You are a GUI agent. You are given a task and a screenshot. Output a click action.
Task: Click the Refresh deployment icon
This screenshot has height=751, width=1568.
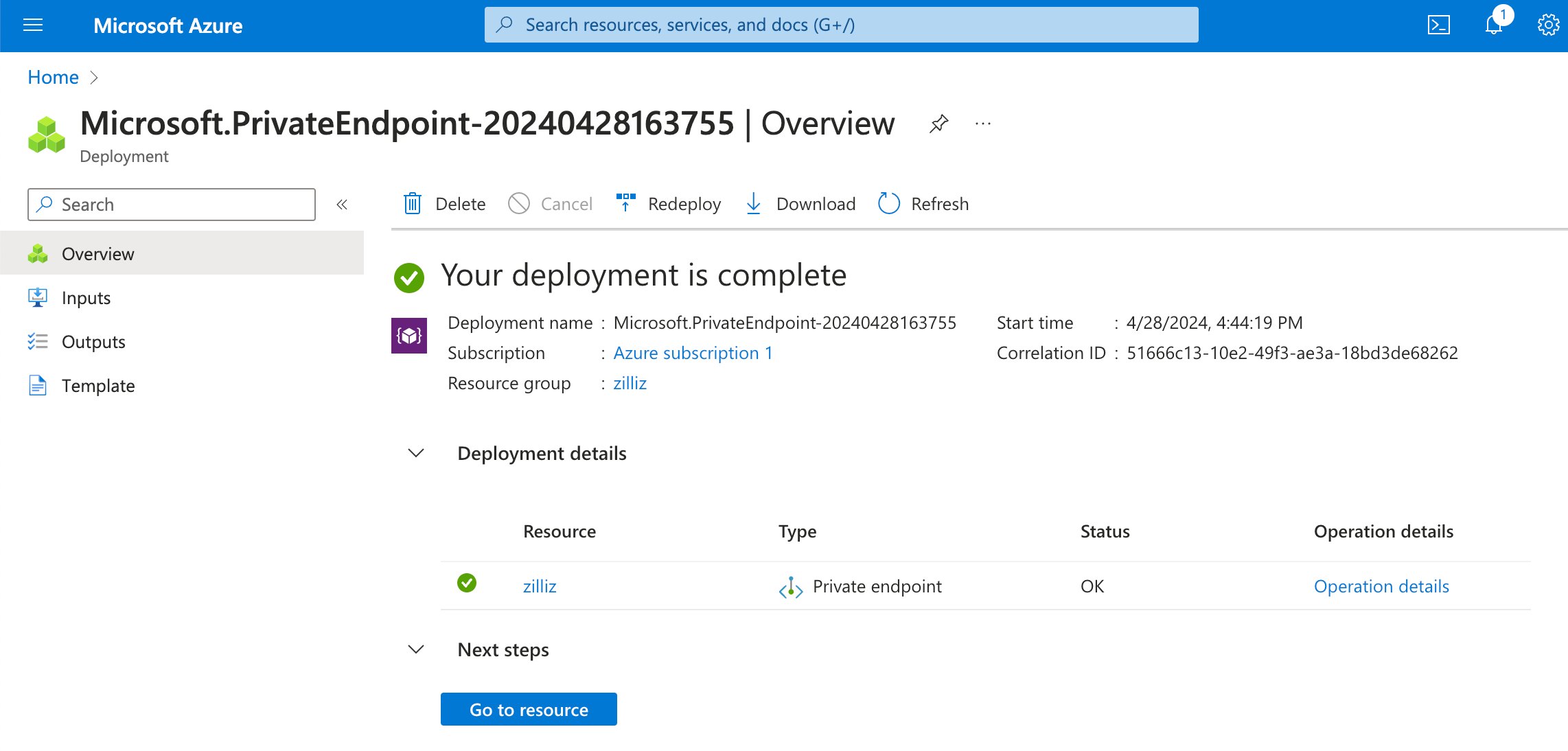[x=888, y=204]
